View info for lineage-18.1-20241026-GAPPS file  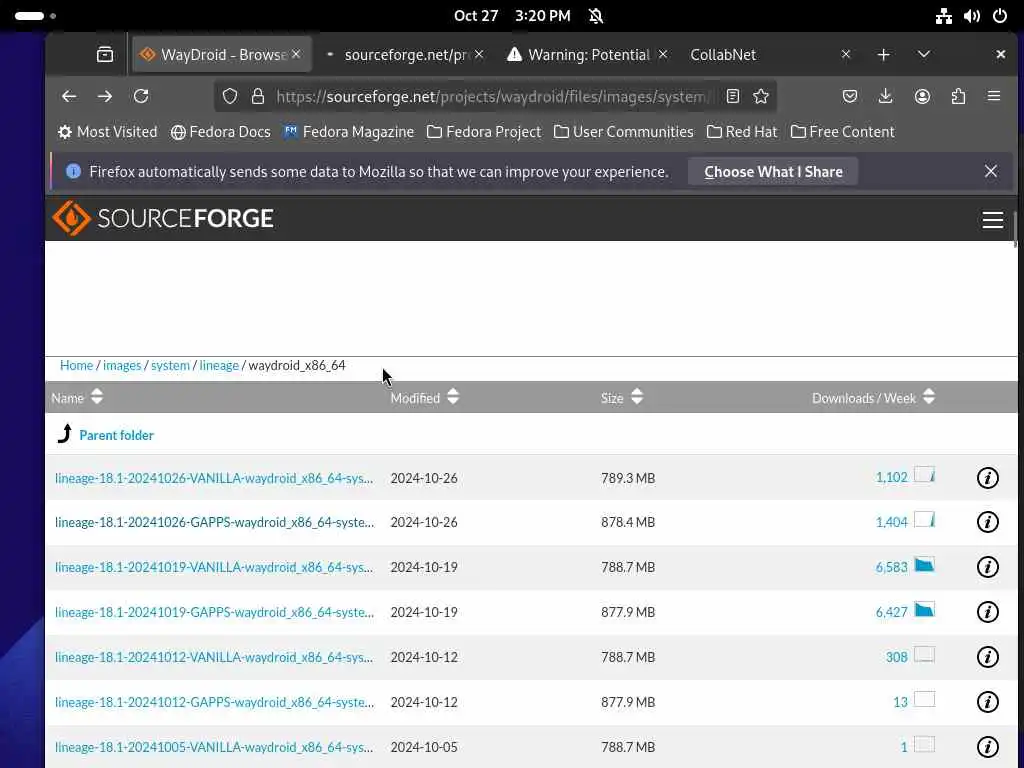[987, 522]
